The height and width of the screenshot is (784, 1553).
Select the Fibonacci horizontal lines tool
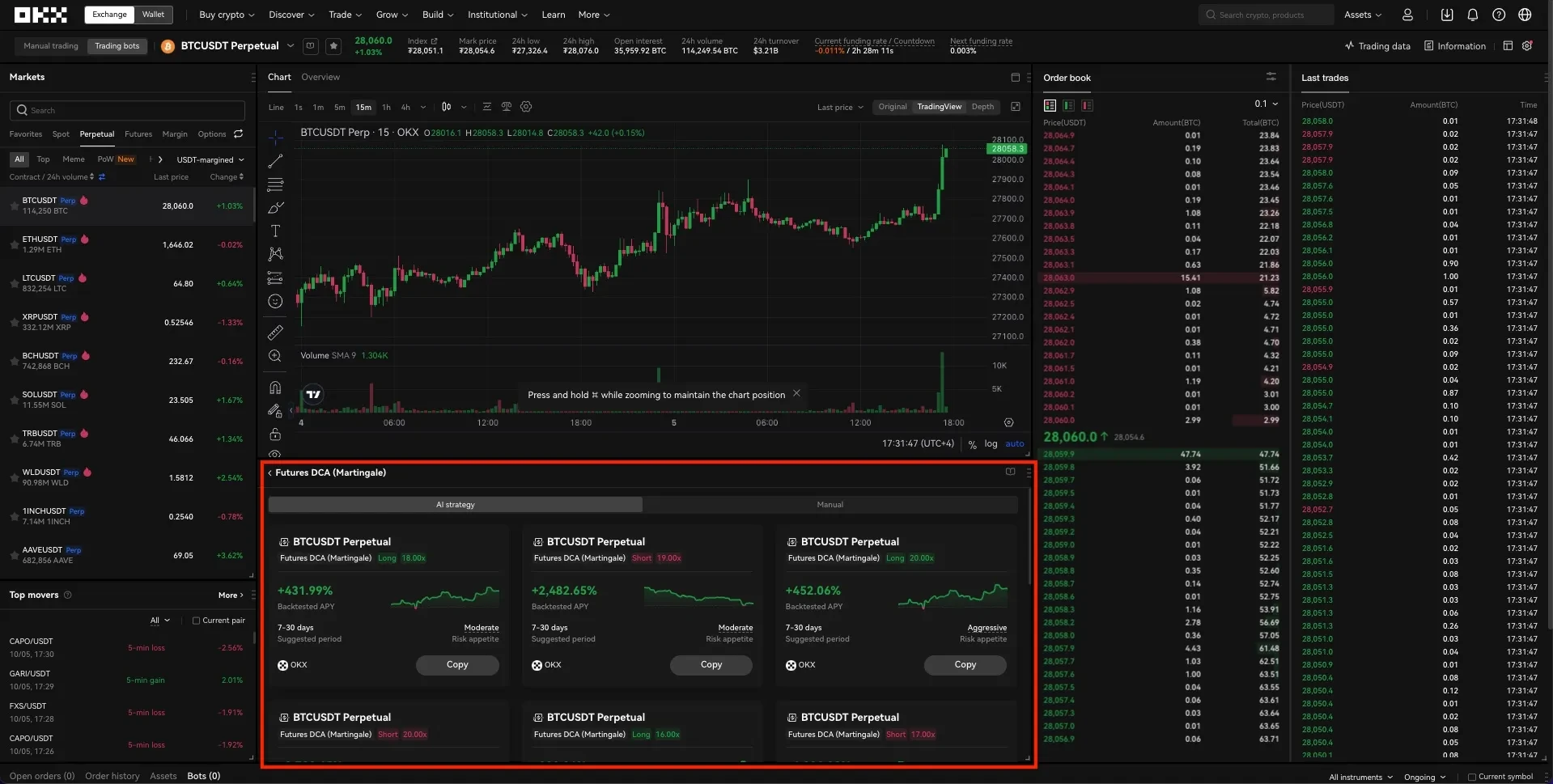click(x=275, y=184)
